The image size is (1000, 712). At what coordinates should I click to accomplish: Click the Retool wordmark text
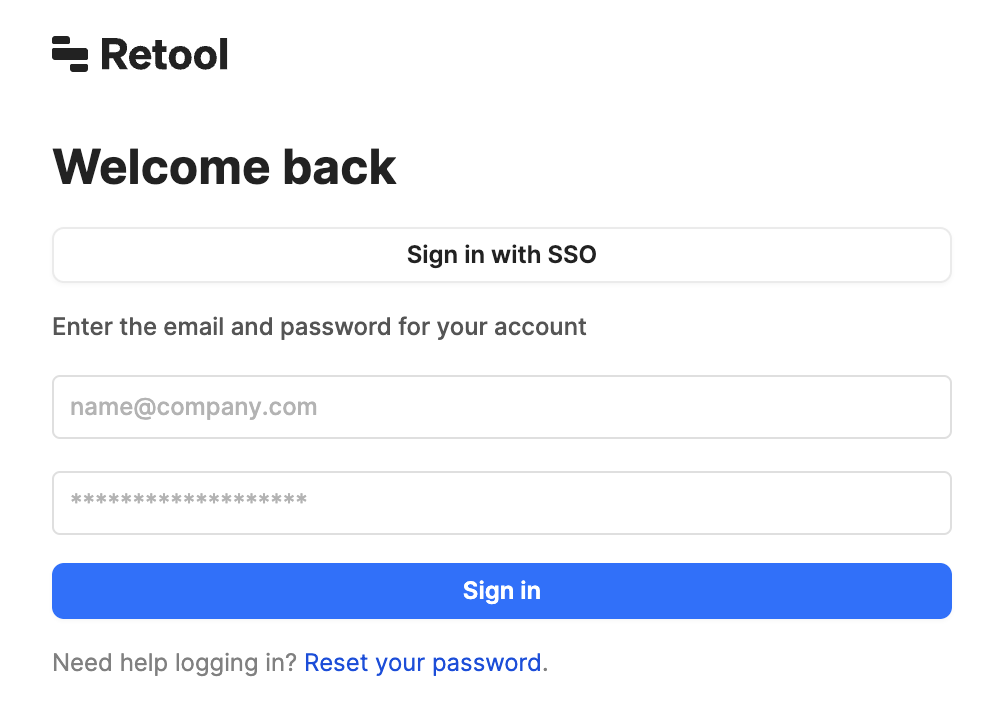(165, 54)
